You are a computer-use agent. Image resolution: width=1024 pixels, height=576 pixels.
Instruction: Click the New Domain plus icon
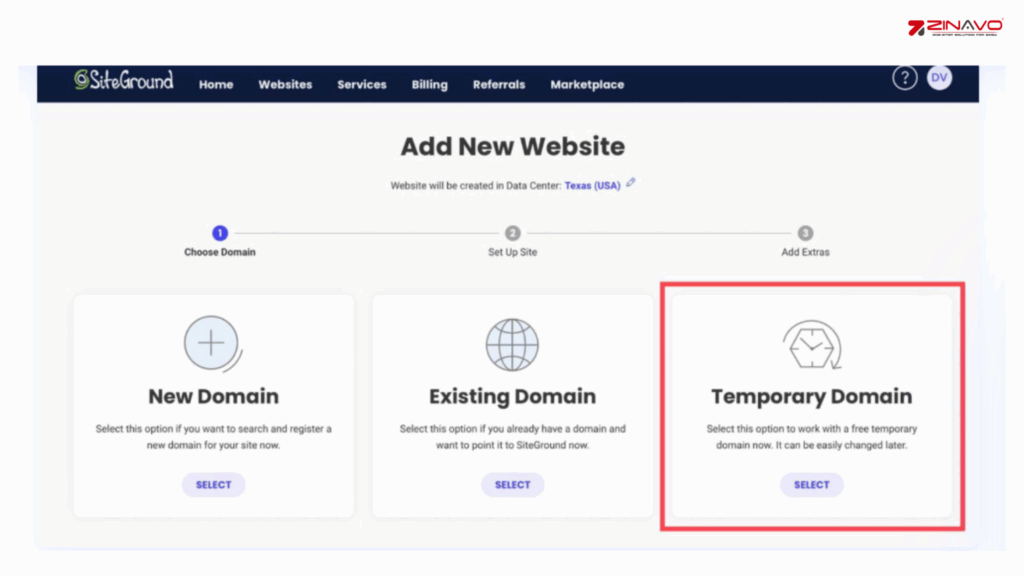click(212, 344)
